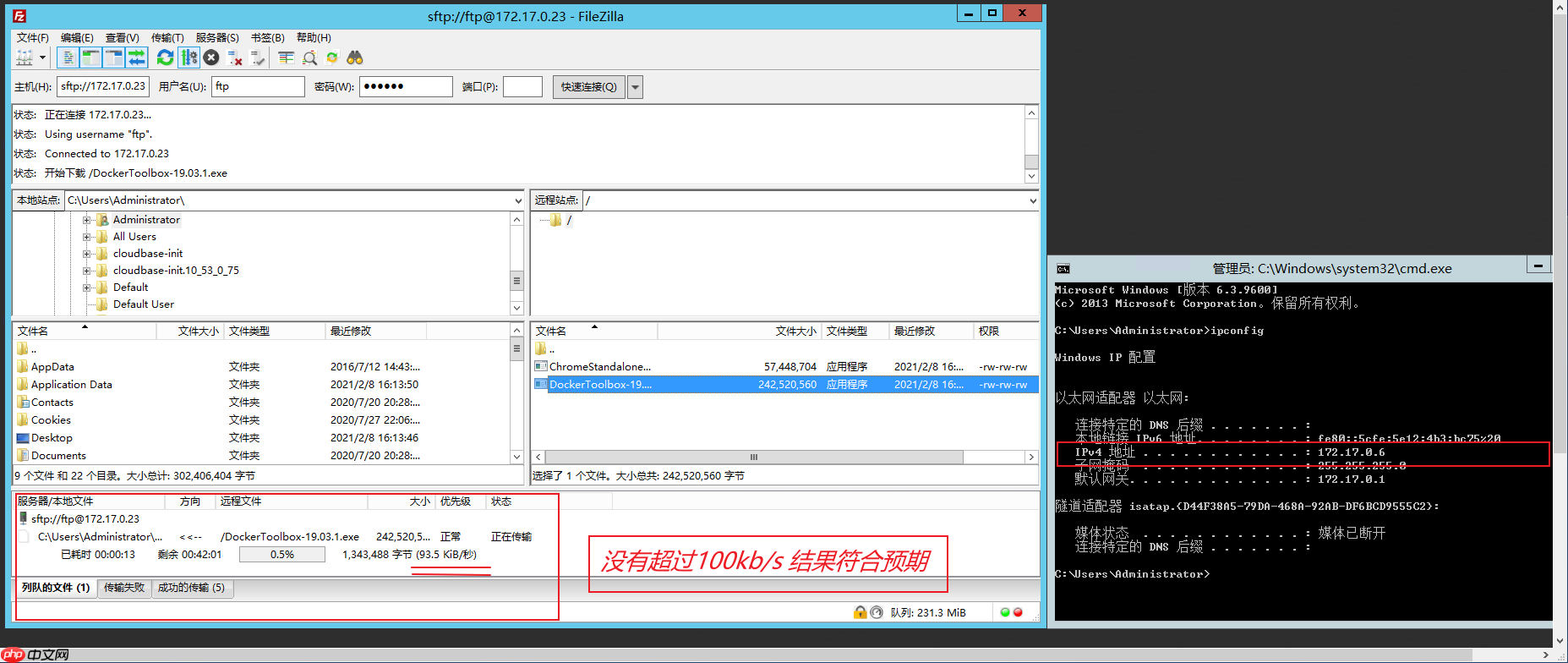
Task: Switch to the 成功的传输 (5) tab
Action: point(192,588)
